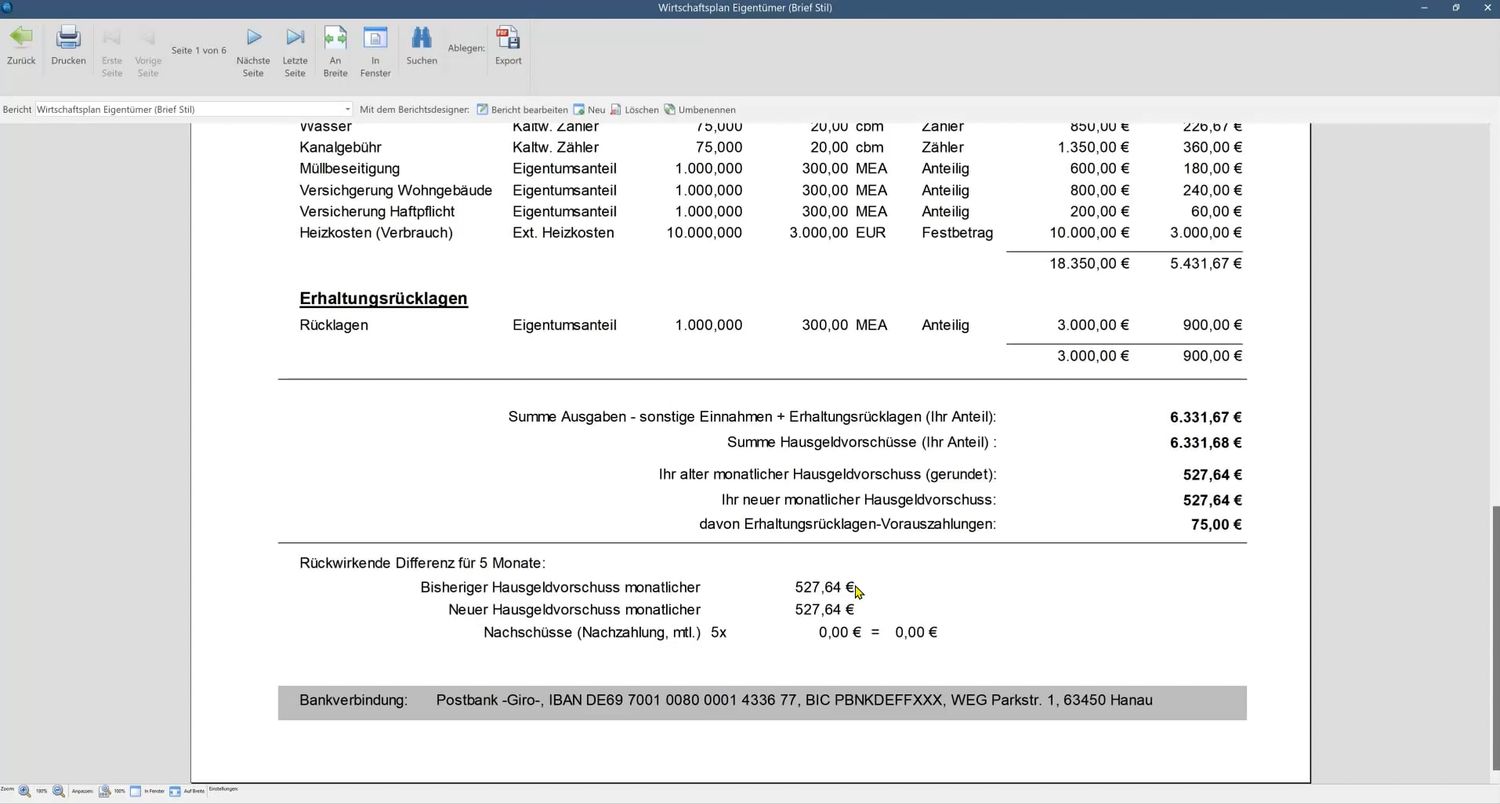Fit page in window with In Fenster toolbar button

(375, 52)
